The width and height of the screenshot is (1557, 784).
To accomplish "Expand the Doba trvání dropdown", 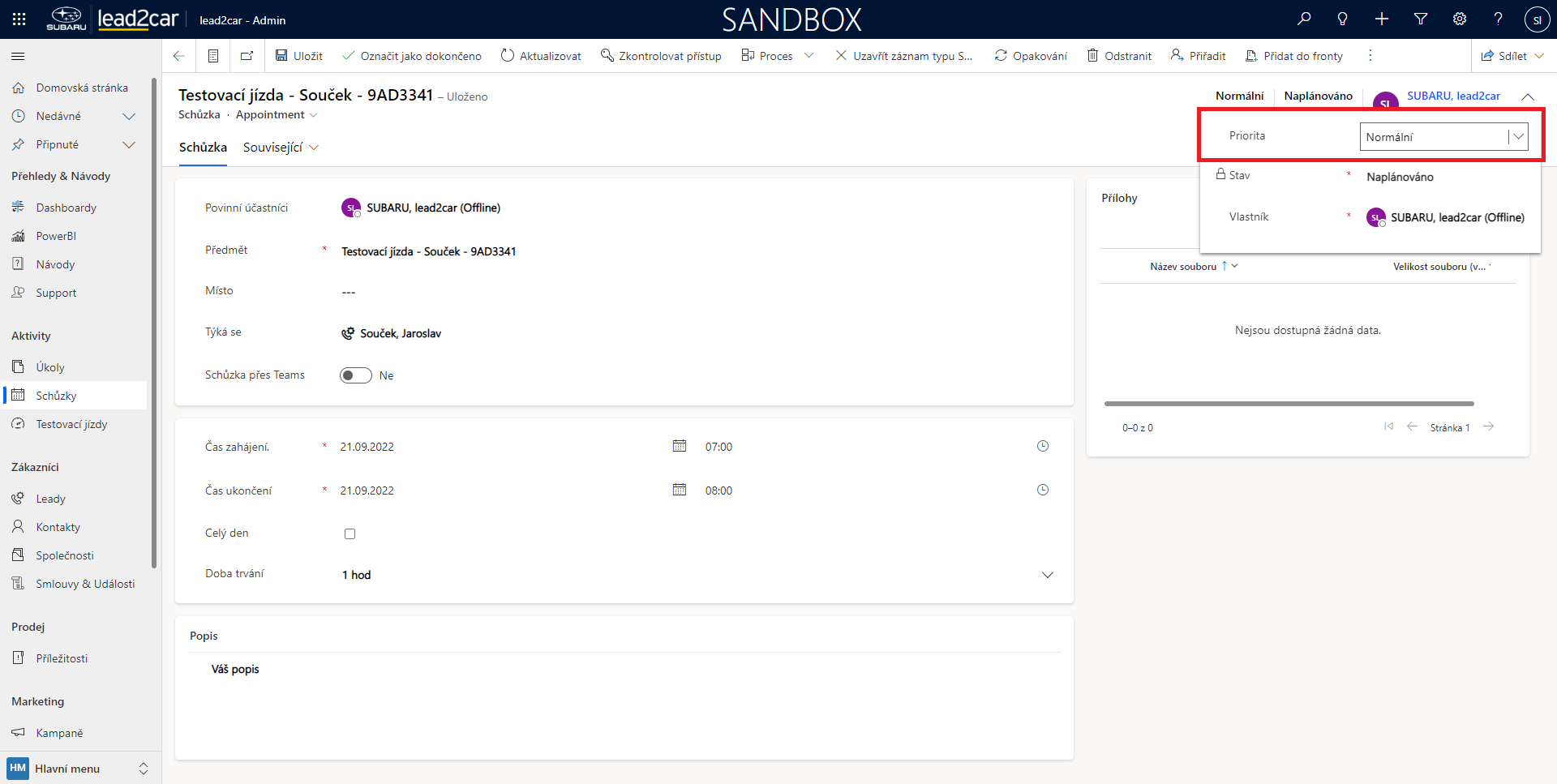I will click(x=1047, y=575).
